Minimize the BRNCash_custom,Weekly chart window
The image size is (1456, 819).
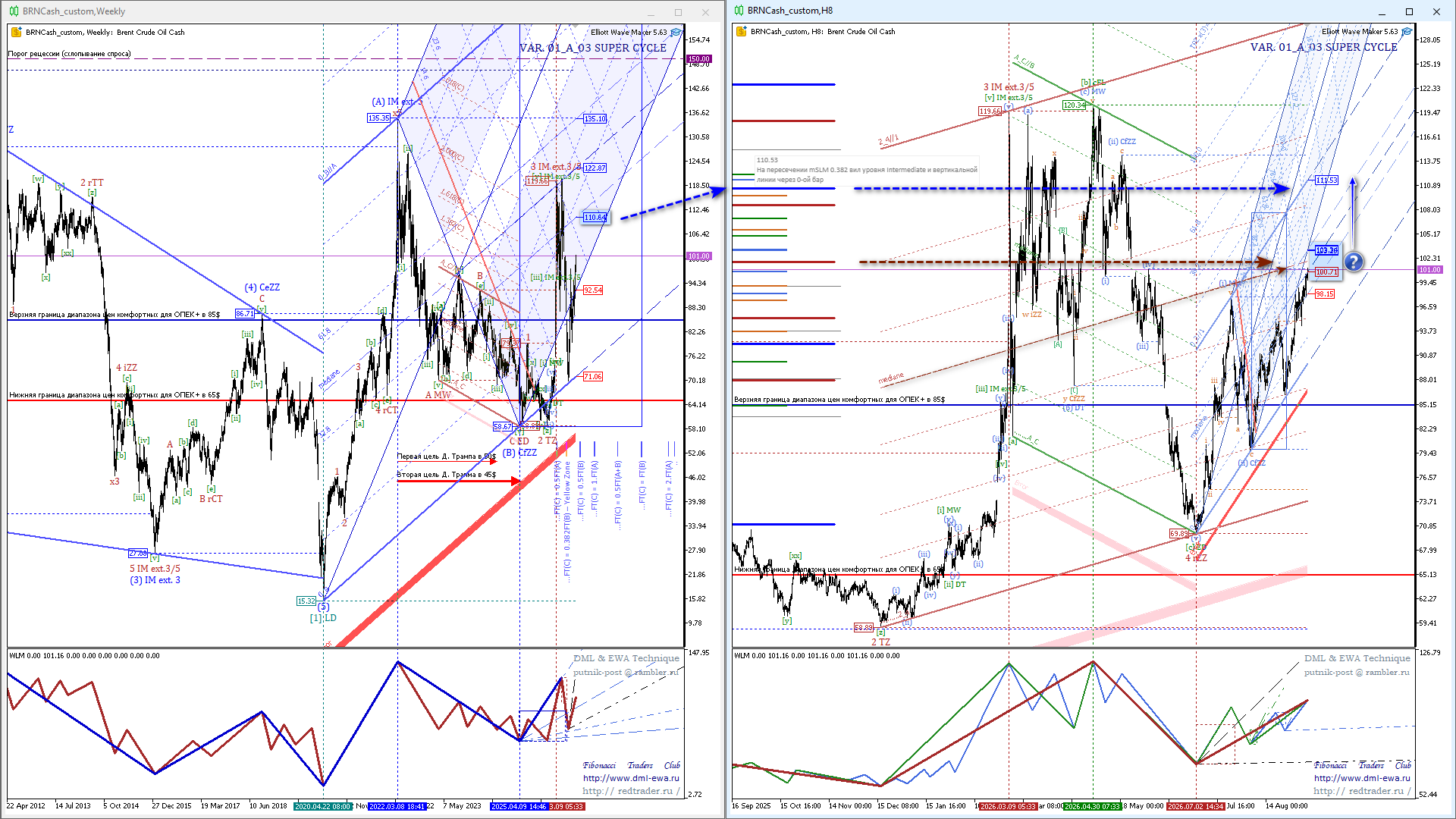pos(651,12)
